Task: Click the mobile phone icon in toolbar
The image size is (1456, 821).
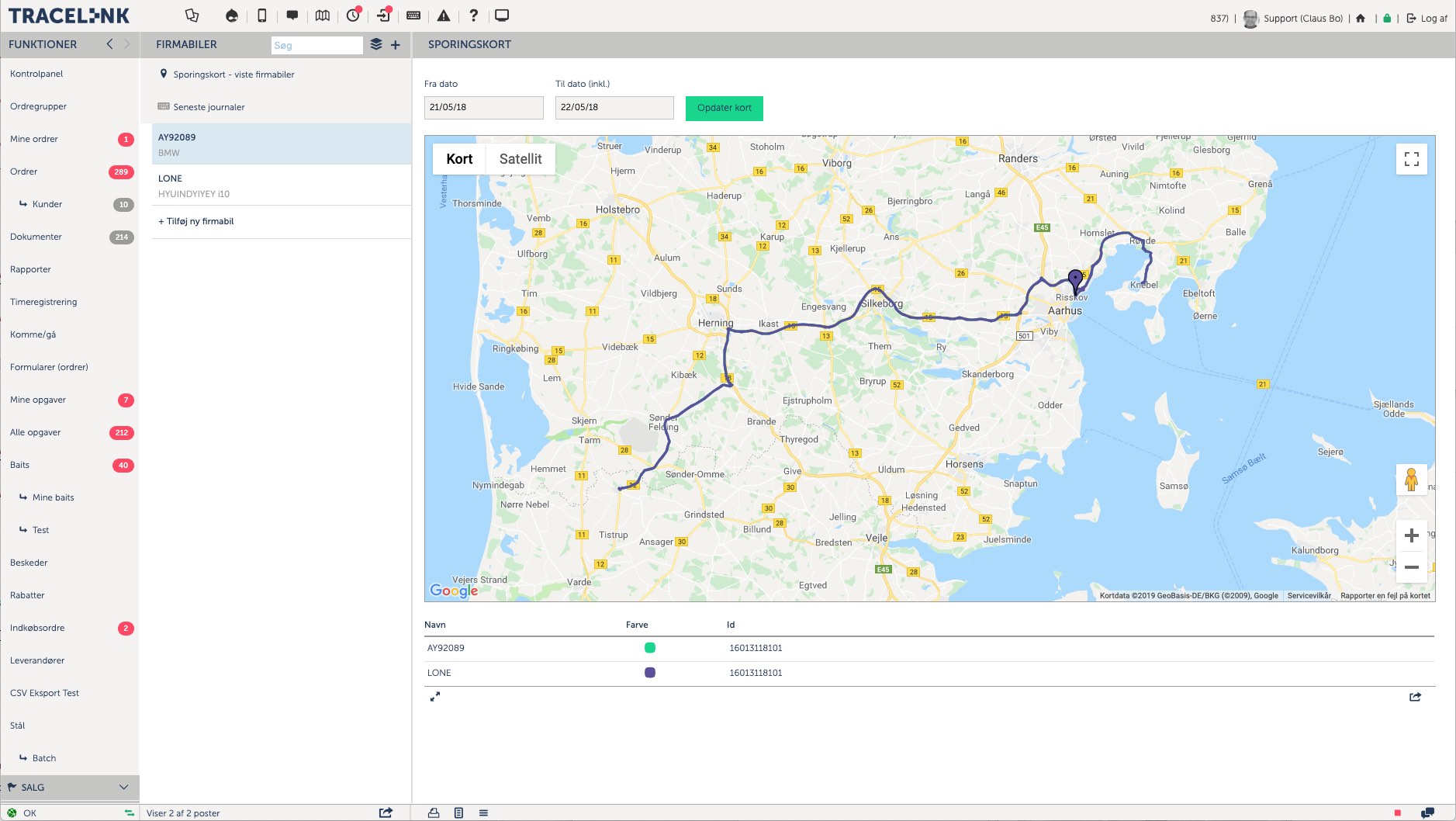Action: 262,16
